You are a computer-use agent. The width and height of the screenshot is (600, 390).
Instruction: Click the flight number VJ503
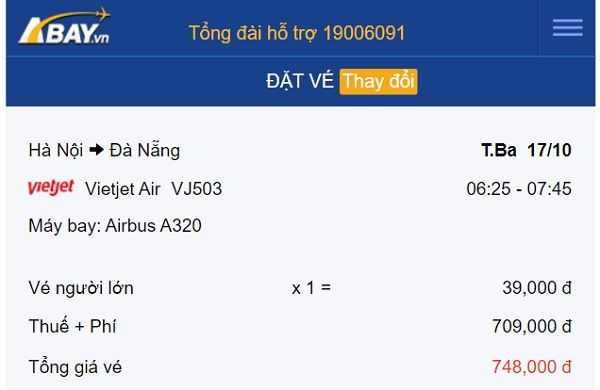[197, 189]
